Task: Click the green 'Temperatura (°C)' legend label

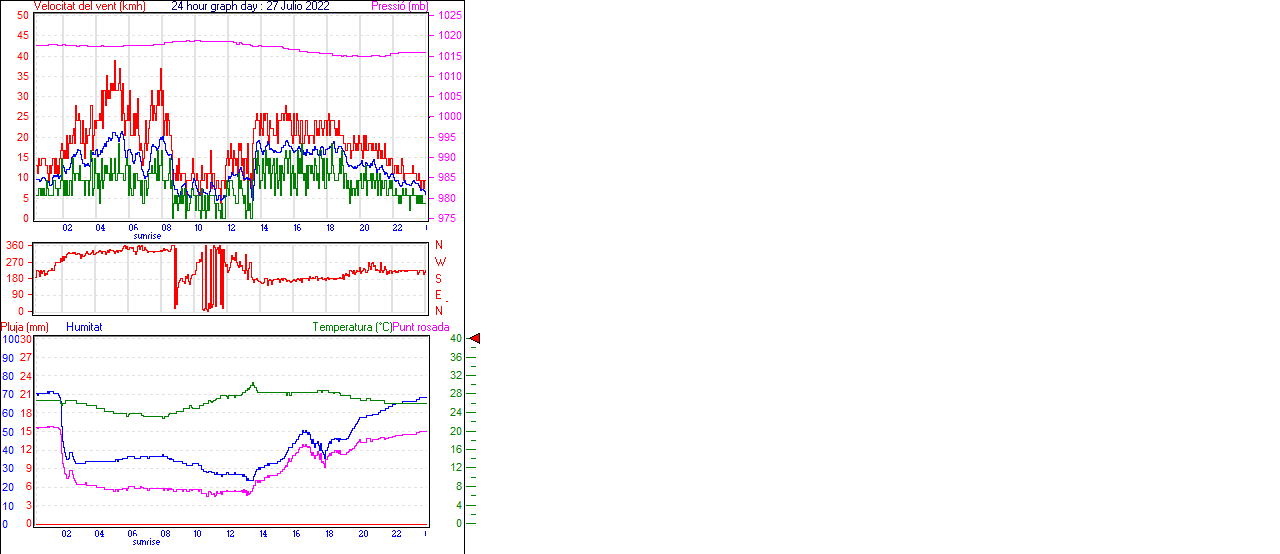Action: point(352,327)
